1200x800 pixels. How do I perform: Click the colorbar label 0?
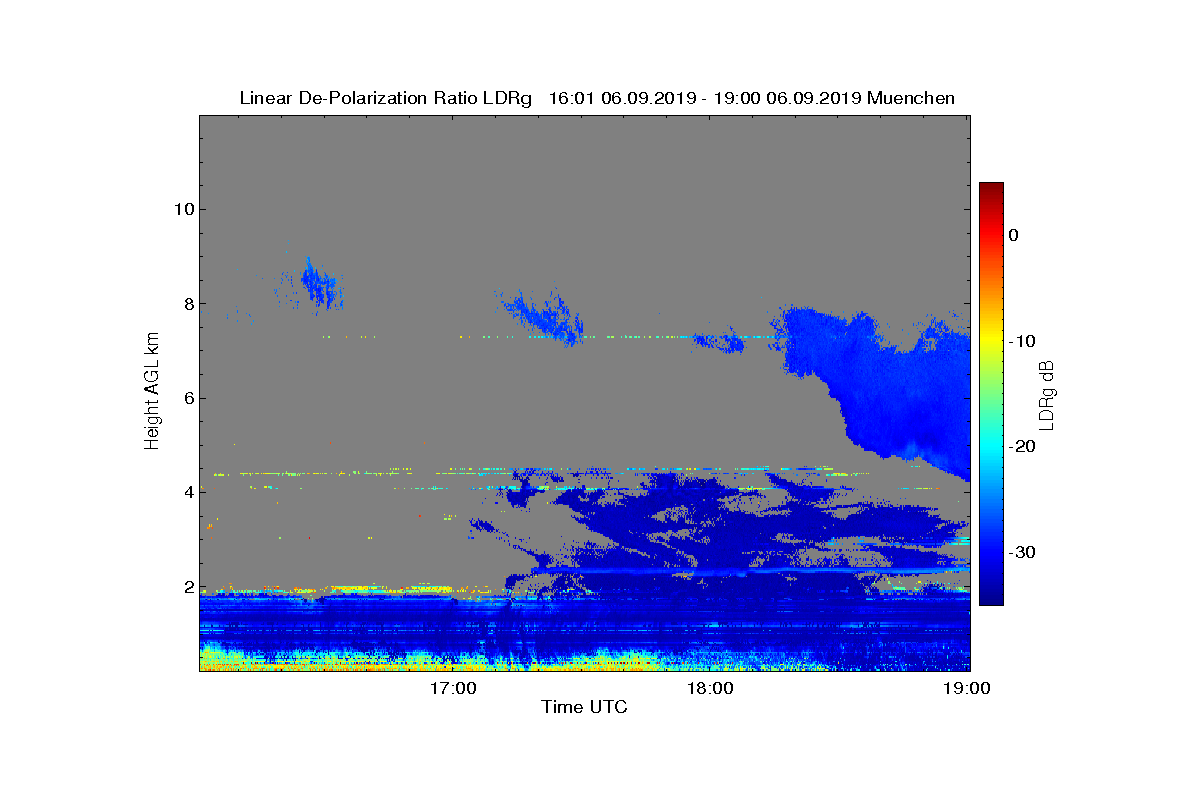[1014, 235]
